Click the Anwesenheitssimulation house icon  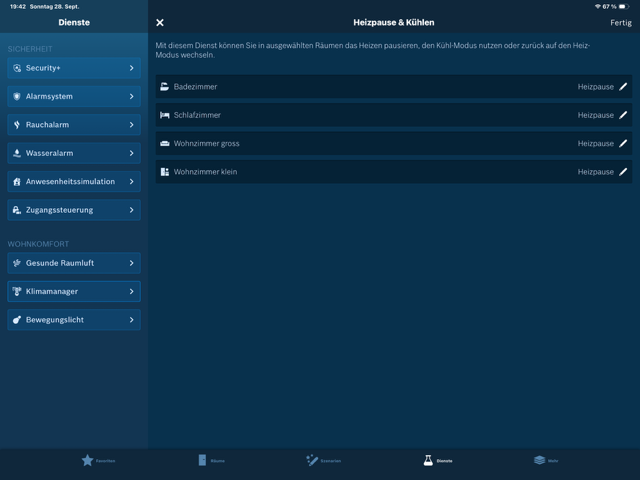click(17, 182)
